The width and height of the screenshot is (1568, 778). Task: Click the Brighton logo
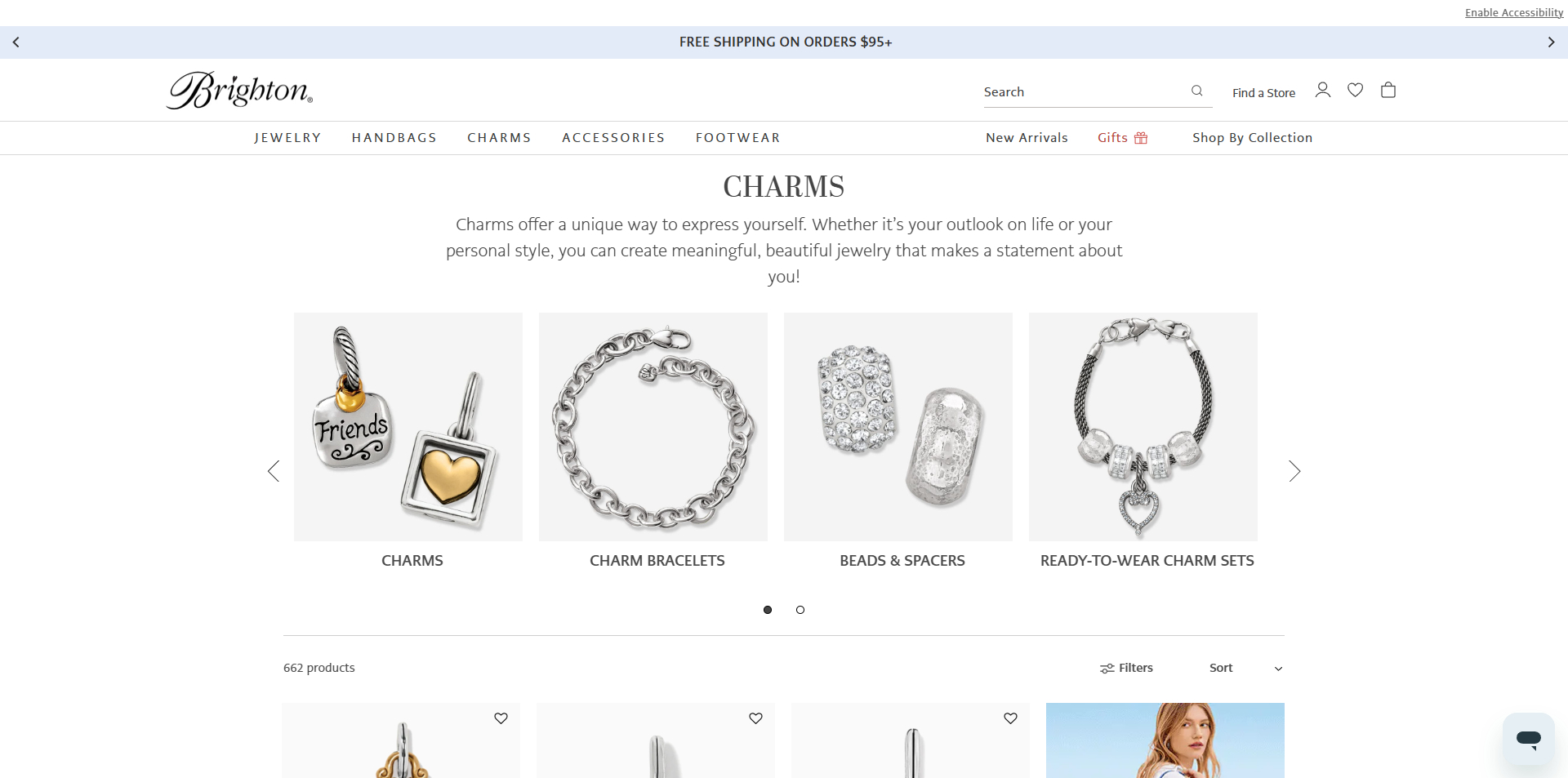click(x=240, y=90)
